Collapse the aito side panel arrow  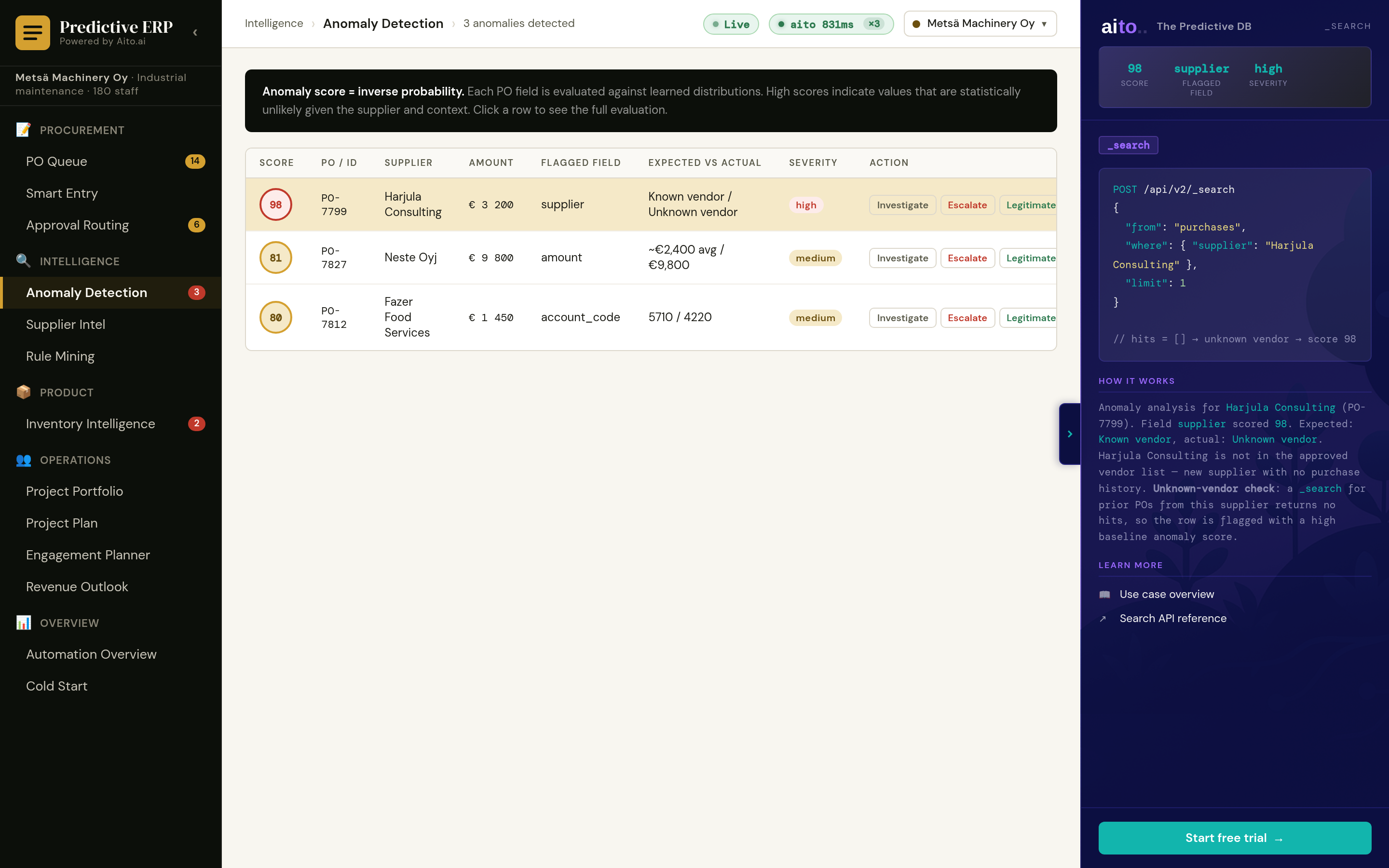pos(1069,434)
